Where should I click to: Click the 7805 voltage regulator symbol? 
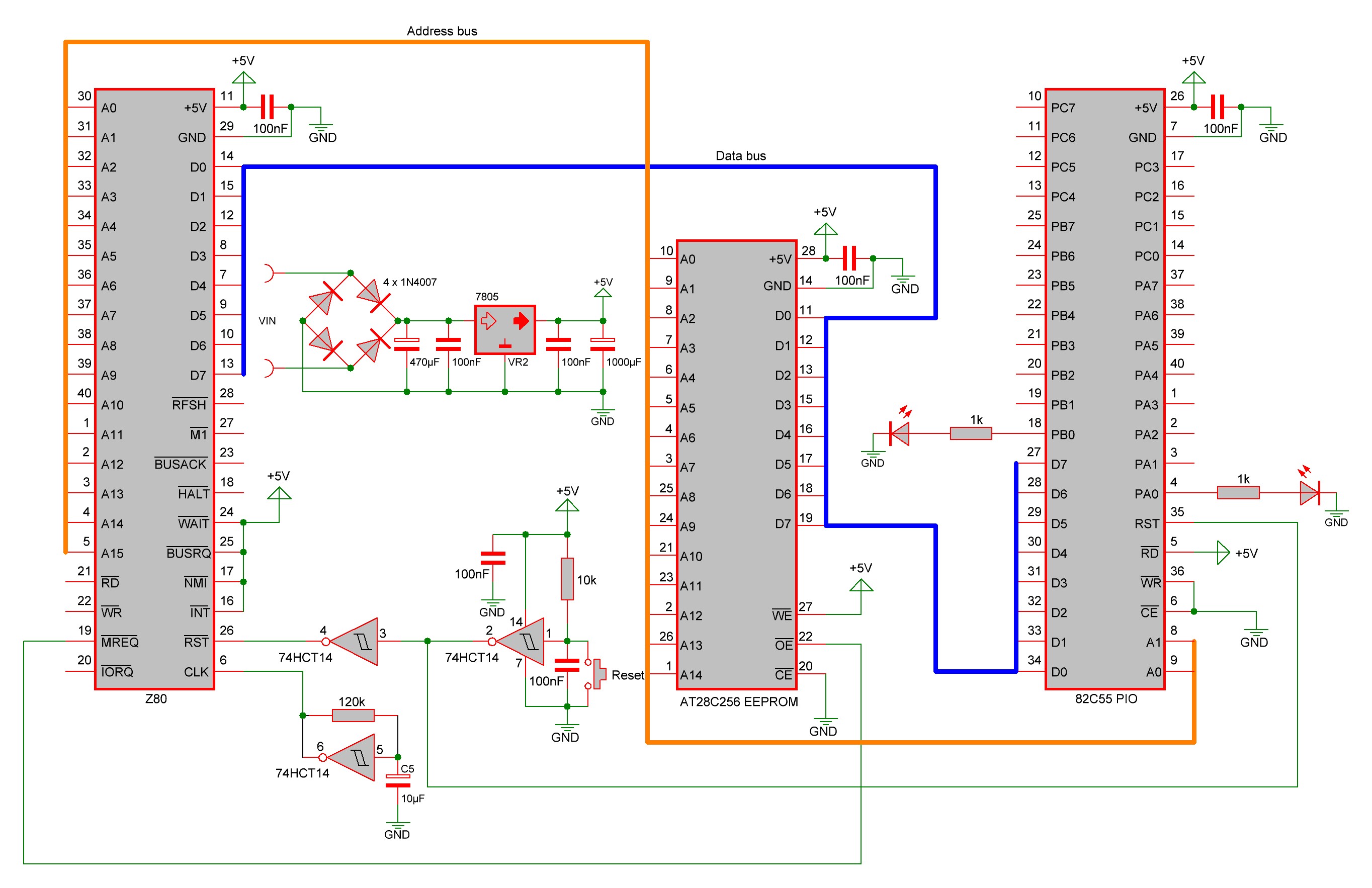(505, 330)
